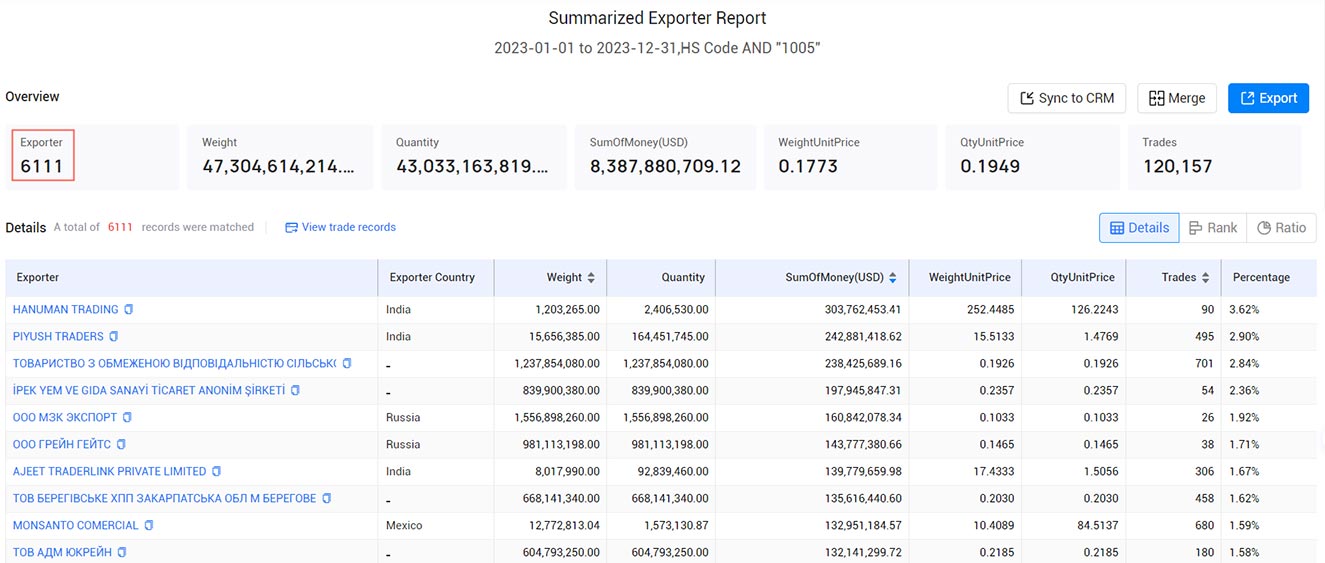Open AJEET TRADERLINK PRIVATE LIMITED link
This screenshot has width=1325, height=563.
point(110,472)
